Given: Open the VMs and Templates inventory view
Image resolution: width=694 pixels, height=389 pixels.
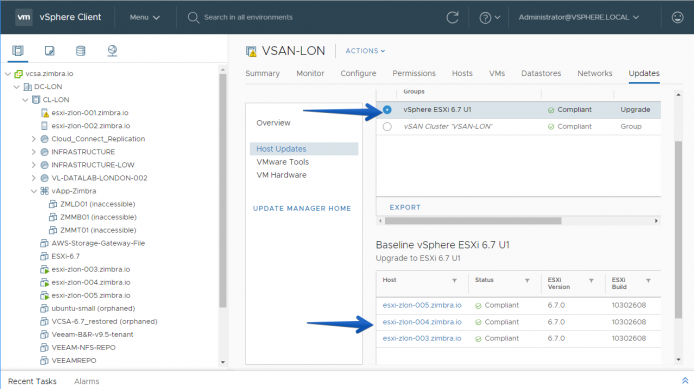Looking at the screenshot, I should point(50,50).
